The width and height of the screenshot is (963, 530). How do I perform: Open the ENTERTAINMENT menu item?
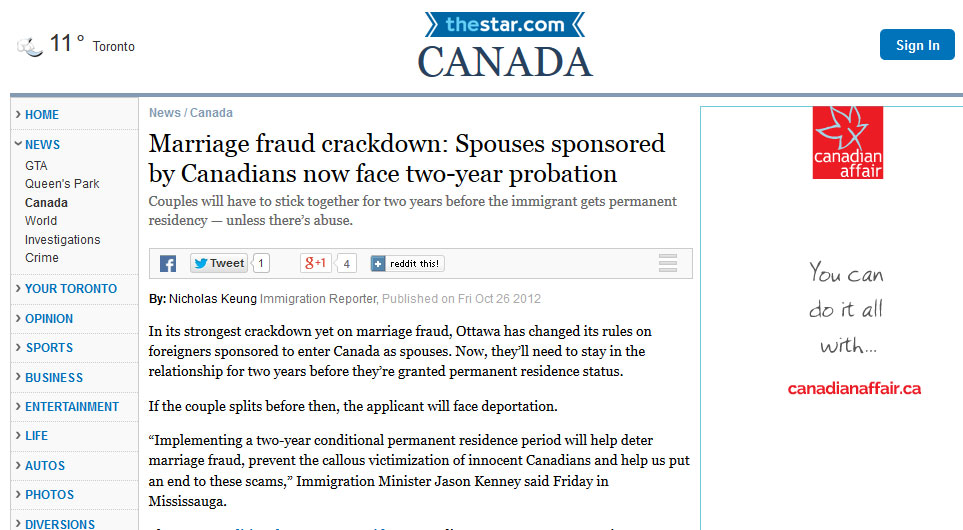pyautogui.click(x=71, y=407)
